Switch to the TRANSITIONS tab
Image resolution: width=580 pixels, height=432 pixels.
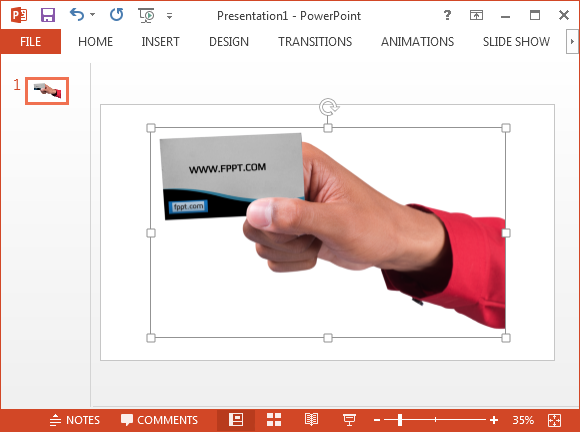pyautogui.click(x=315, y=41)
